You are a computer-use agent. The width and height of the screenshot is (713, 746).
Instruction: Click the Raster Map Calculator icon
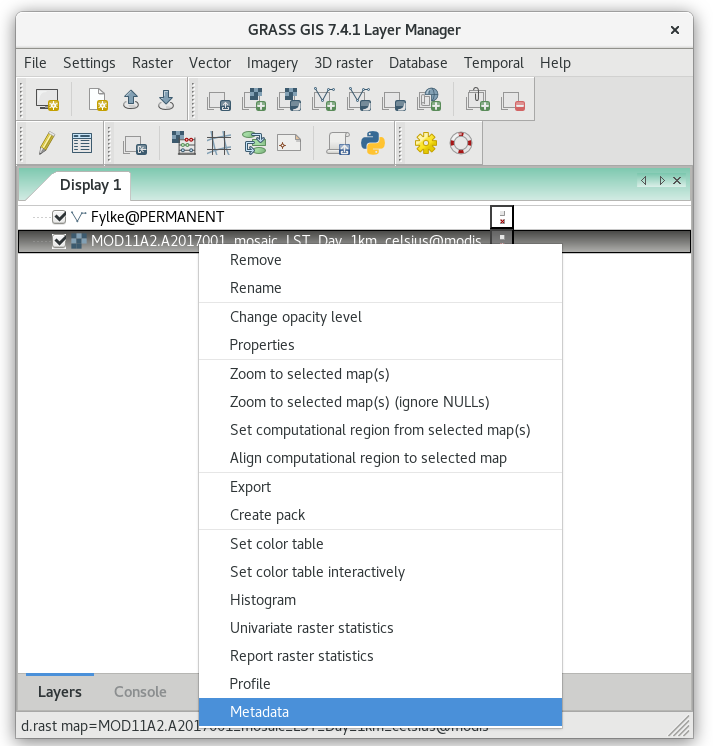184,143
